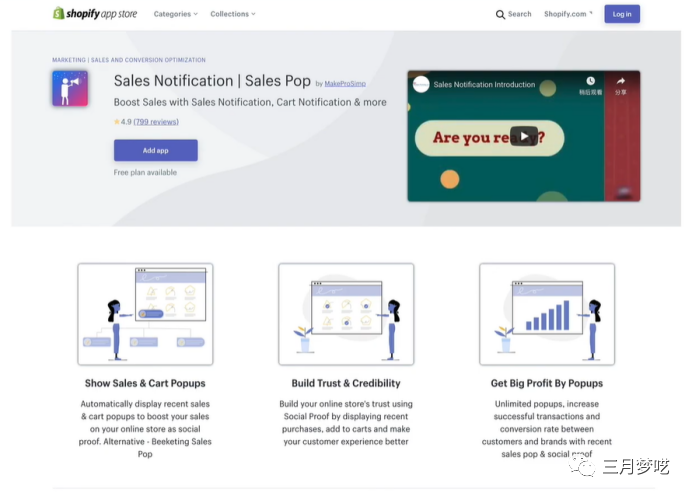Expand the Categories dropdown
Screen dimensions: 692x497
[x=176, y=14]
